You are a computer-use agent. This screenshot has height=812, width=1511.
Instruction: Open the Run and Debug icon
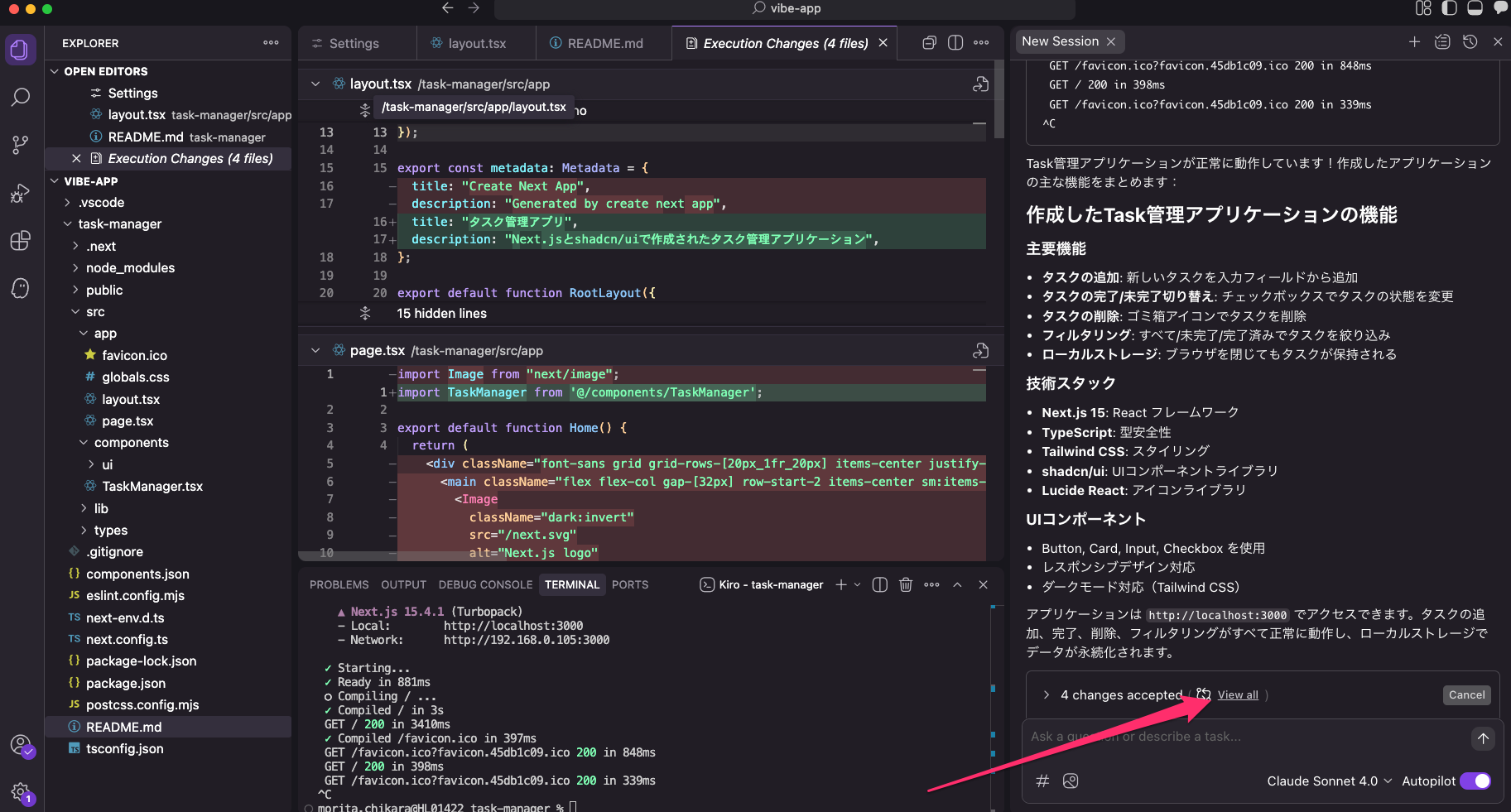click(20, 194)
